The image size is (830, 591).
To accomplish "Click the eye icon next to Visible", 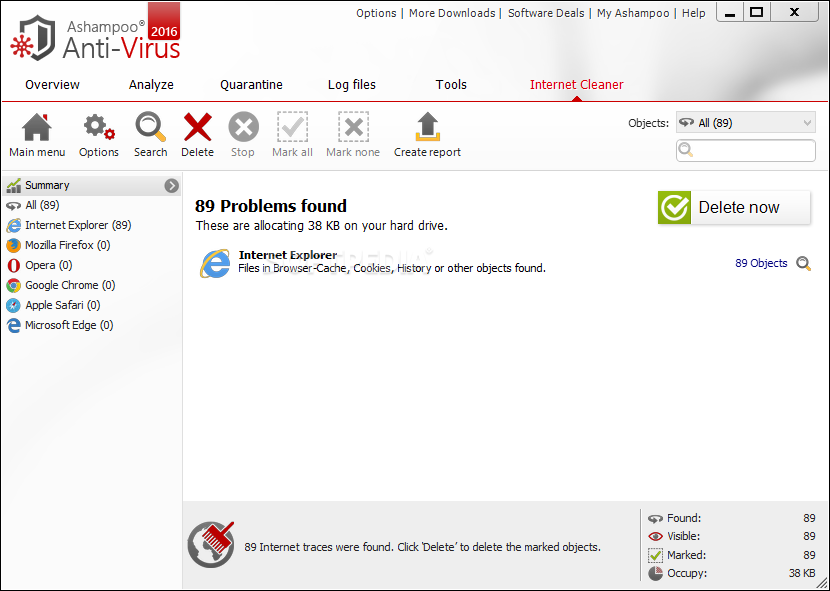I will pos(655,536).
